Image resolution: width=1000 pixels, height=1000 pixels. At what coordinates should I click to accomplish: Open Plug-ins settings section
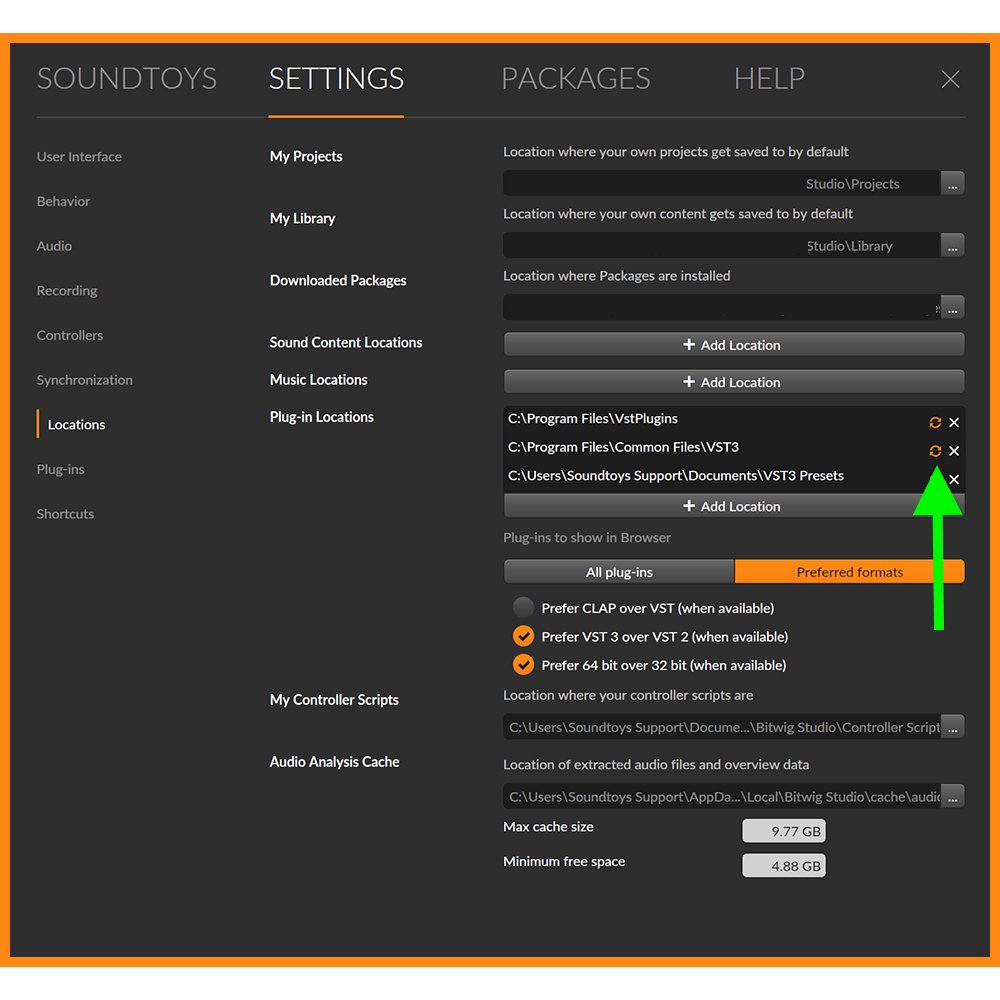[61, 469]
